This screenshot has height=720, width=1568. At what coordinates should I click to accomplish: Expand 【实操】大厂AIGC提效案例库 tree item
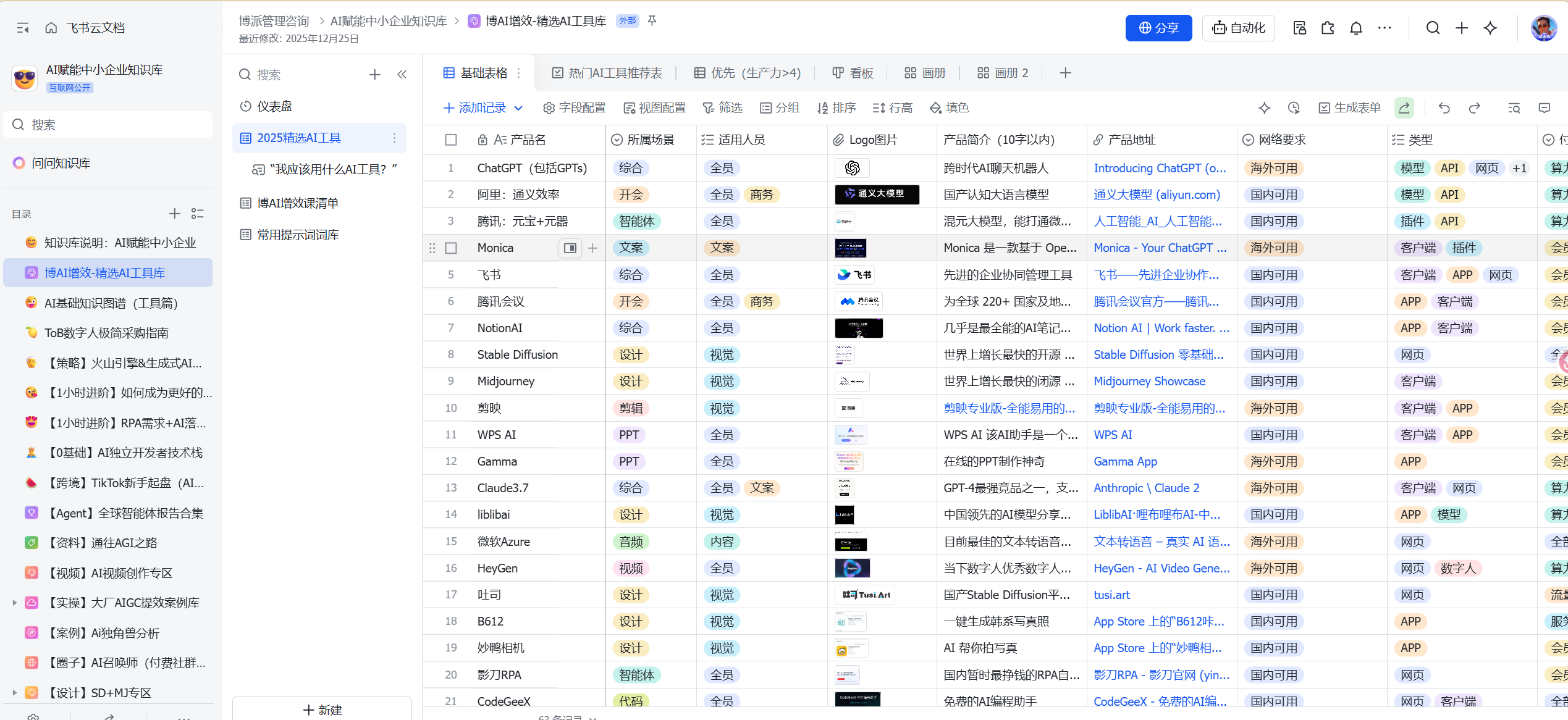click(x=15, y=603)
